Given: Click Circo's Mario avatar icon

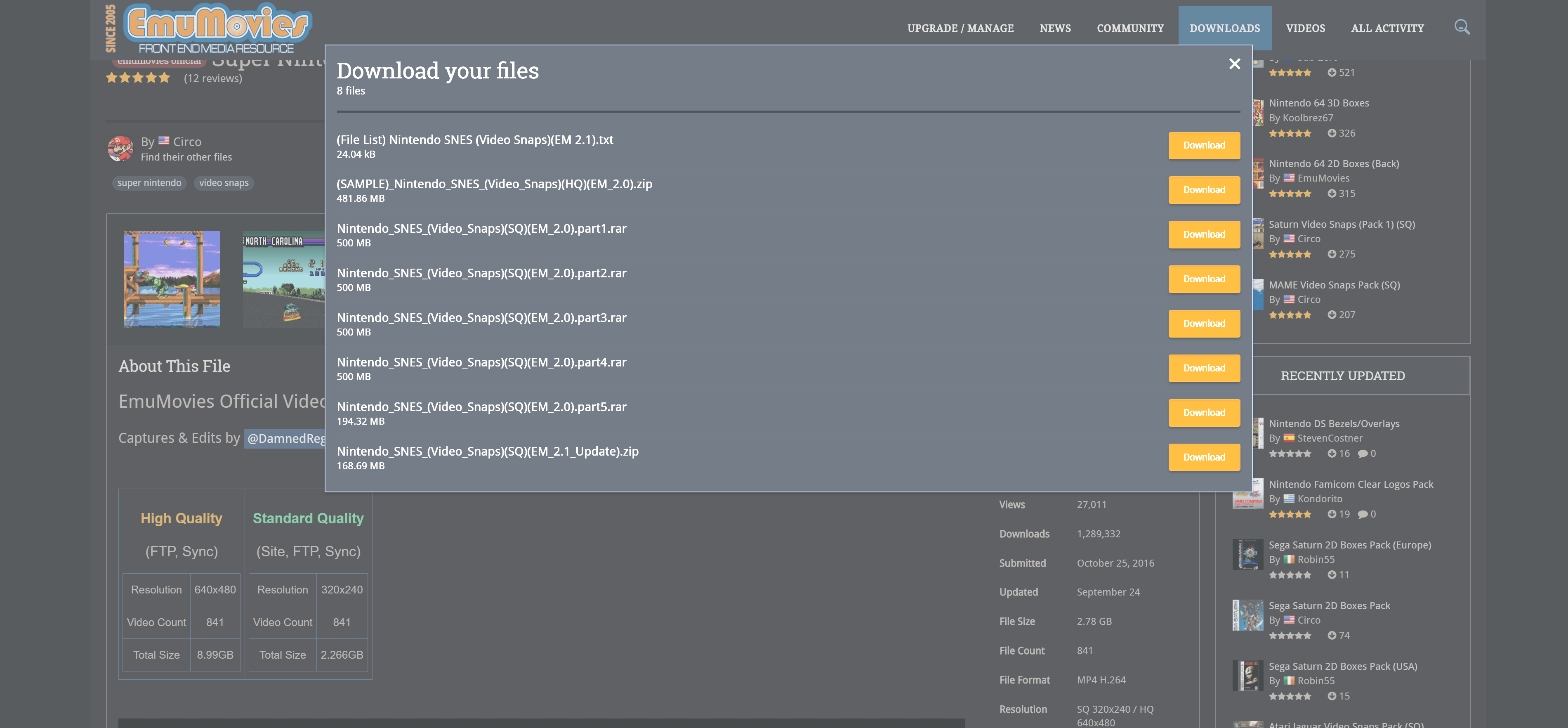Looking at the screenshot, I should 120,149.
